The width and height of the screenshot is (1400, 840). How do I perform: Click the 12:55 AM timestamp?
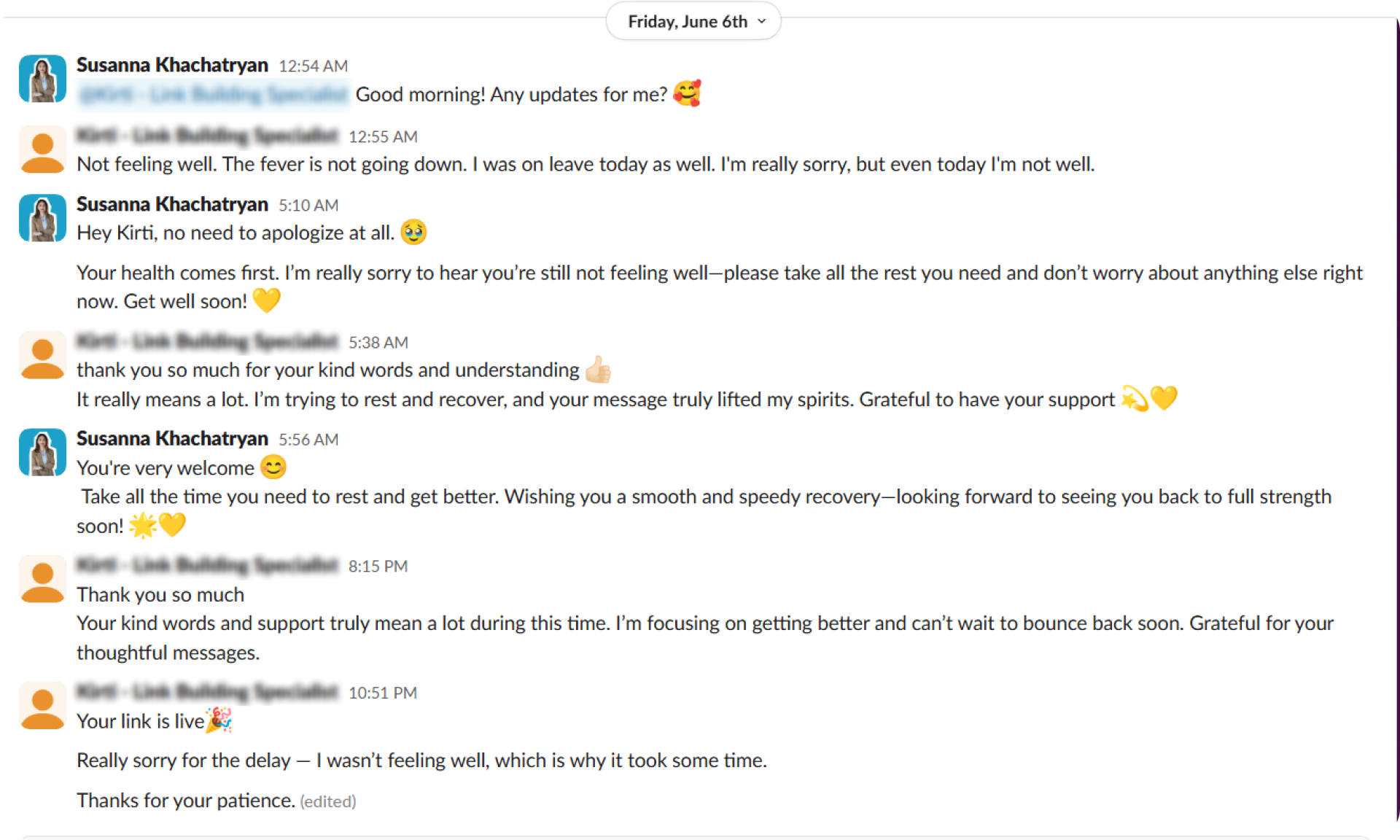coord(383,136)
